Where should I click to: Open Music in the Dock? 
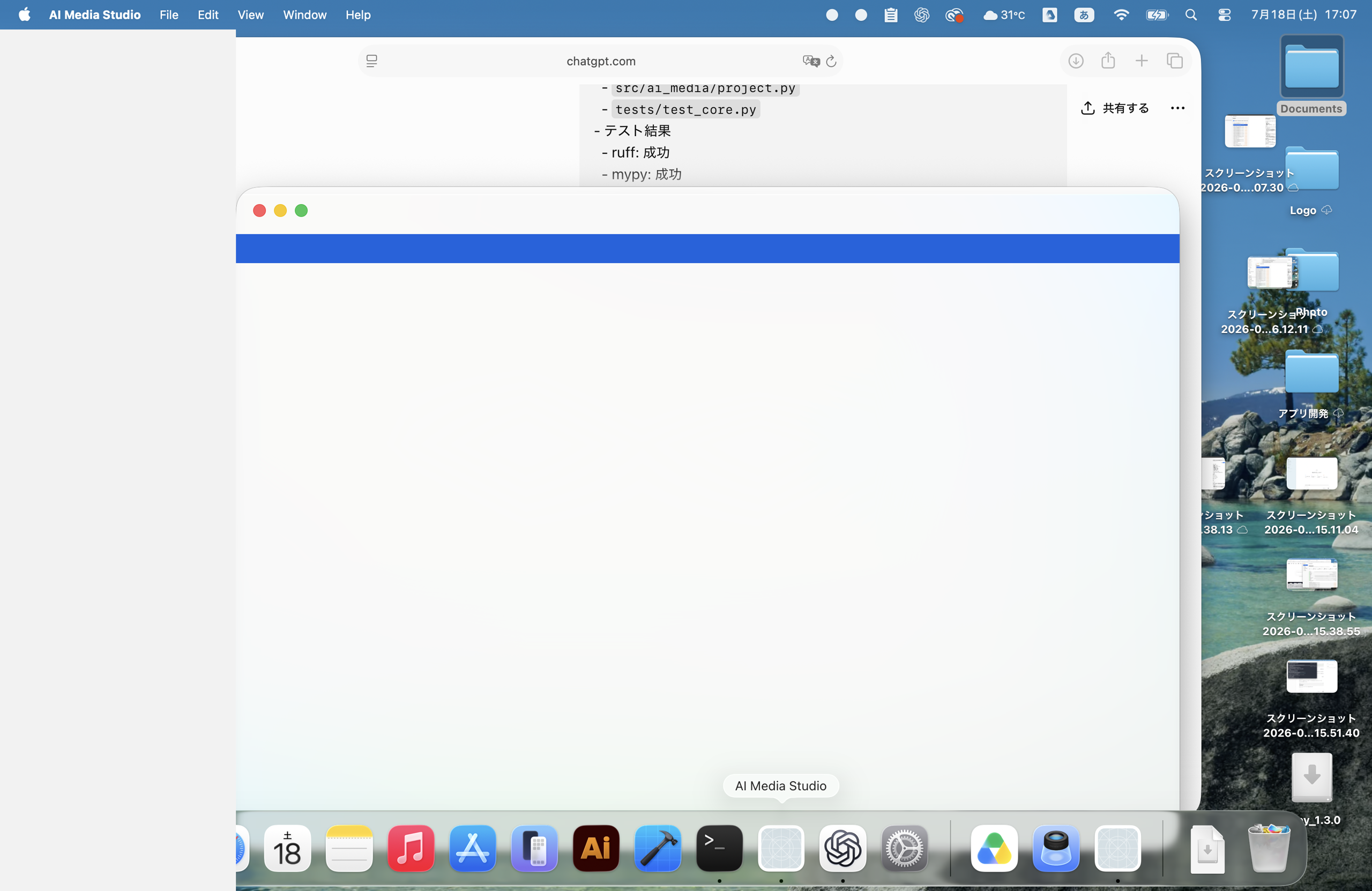coord(411,848)
